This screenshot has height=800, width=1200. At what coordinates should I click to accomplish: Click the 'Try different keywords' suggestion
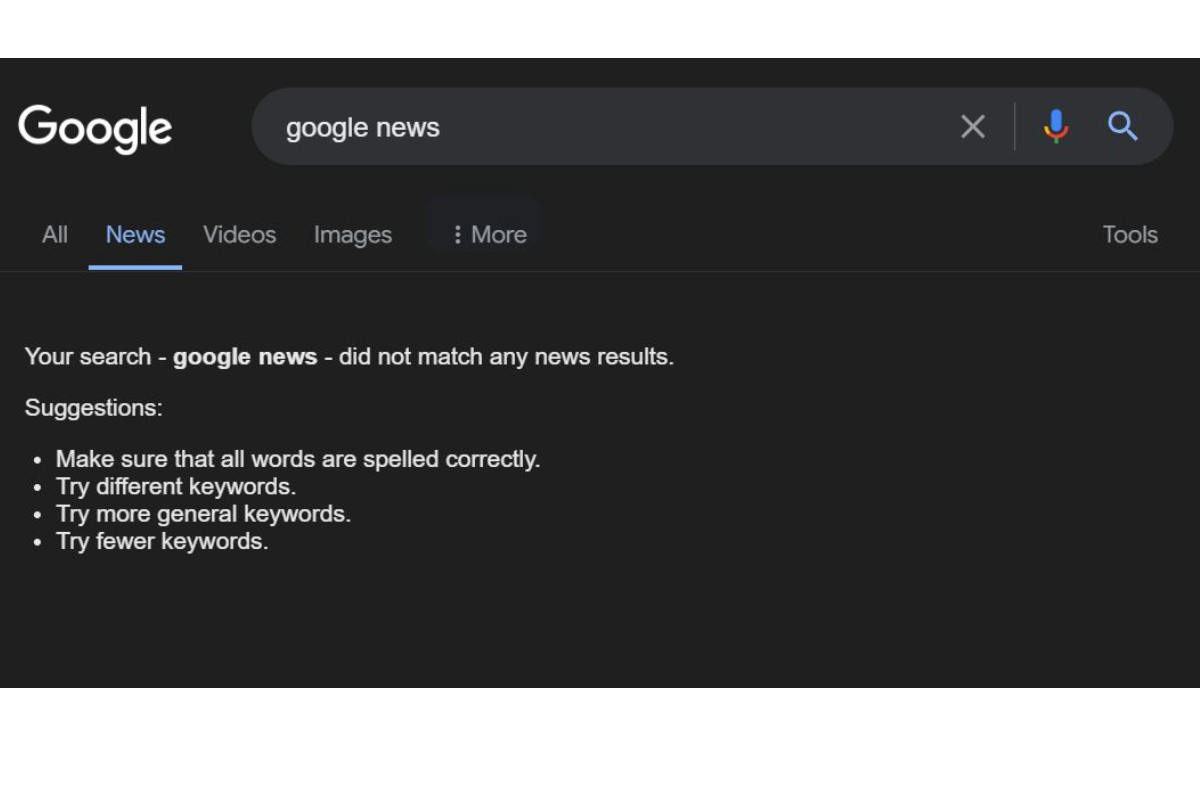click(176, 487)
